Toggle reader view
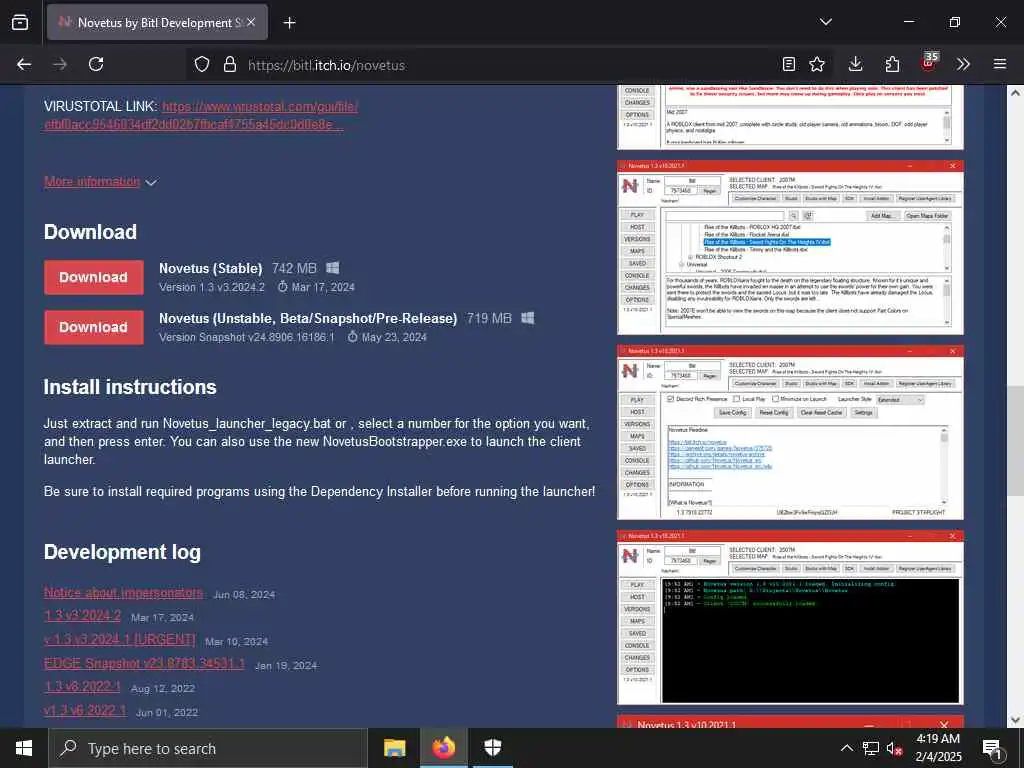Viewport: 1024px width, 768px height. 788,64
